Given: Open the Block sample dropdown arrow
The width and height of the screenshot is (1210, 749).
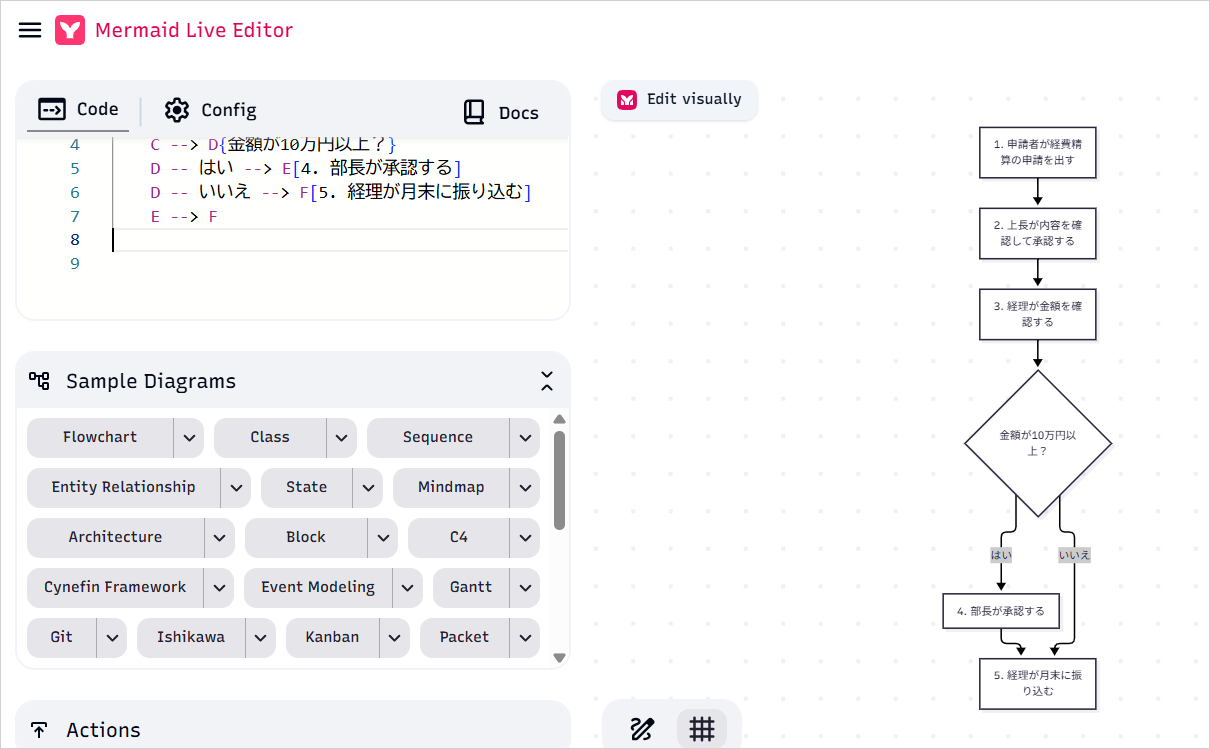Looking at the screenshot, I should [x=383, y=537].
